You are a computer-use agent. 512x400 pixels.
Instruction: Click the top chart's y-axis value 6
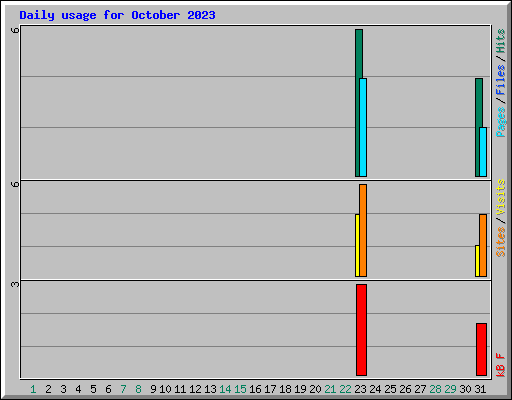[15, 30]
